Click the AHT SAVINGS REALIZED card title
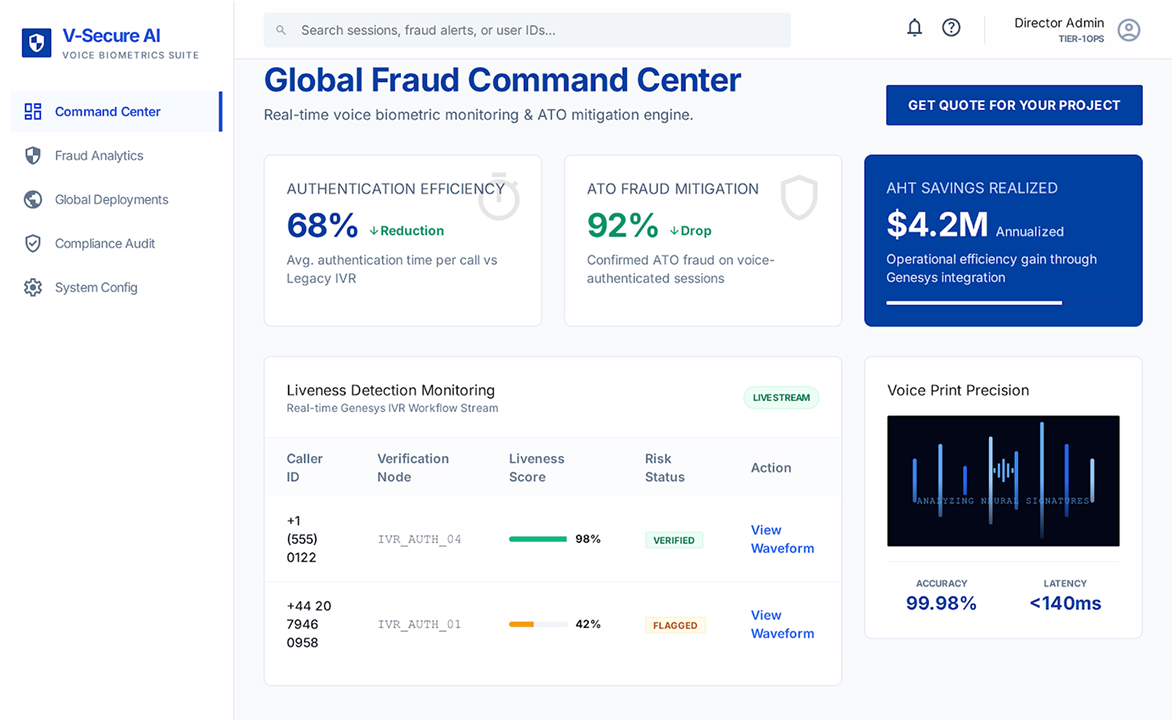The image size is (1172, 720). click(x=972, y=188)
